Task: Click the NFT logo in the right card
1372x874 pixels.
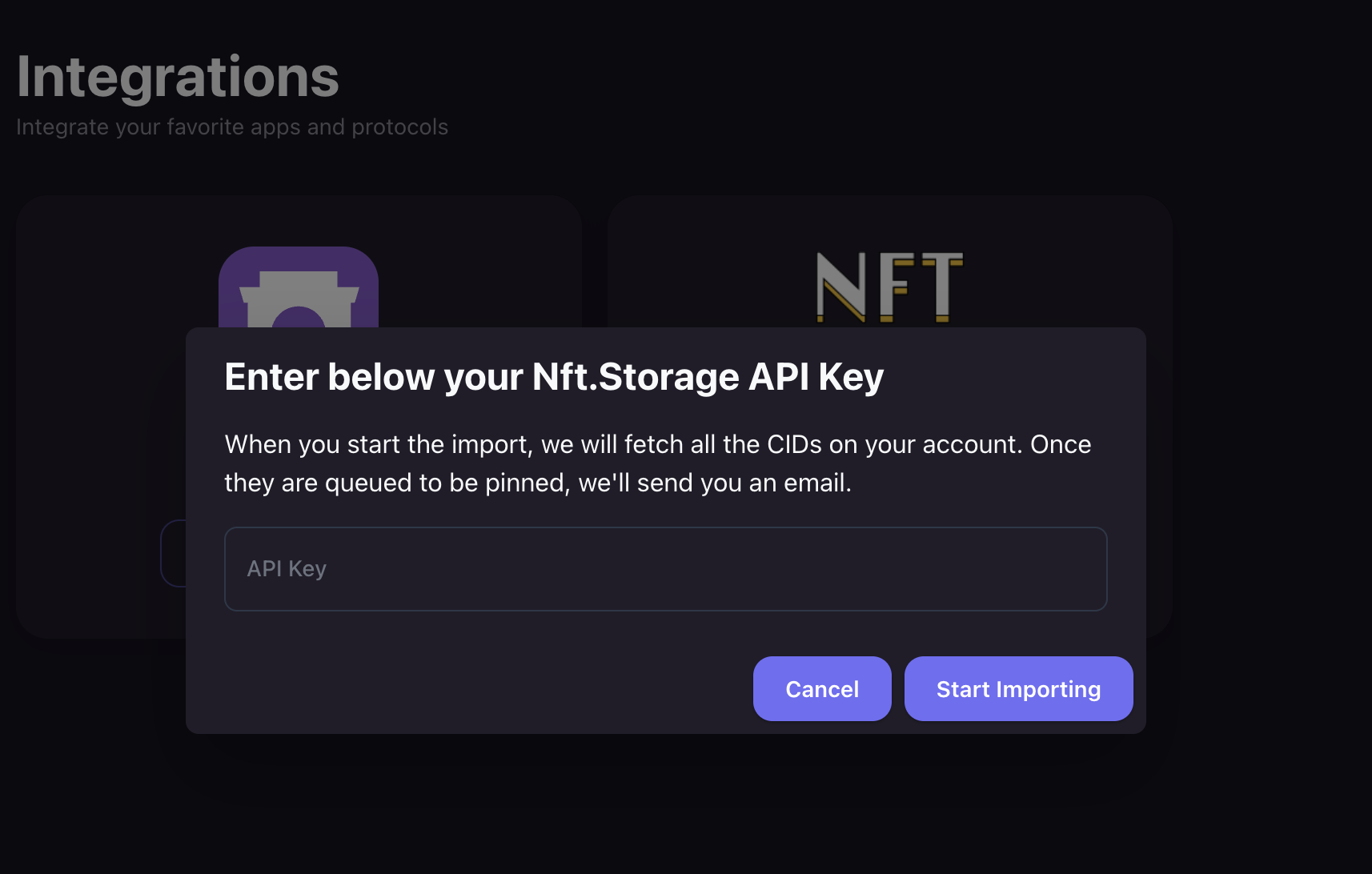Action: coord(889,287)
